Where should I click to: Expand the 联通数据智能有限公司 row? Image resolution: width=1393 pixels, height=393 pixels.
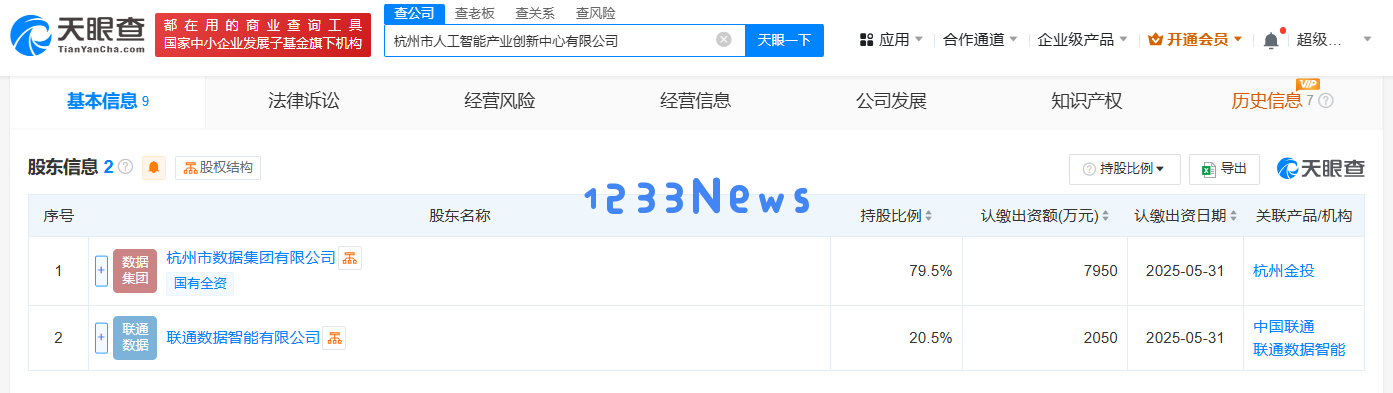coord(101,338)
